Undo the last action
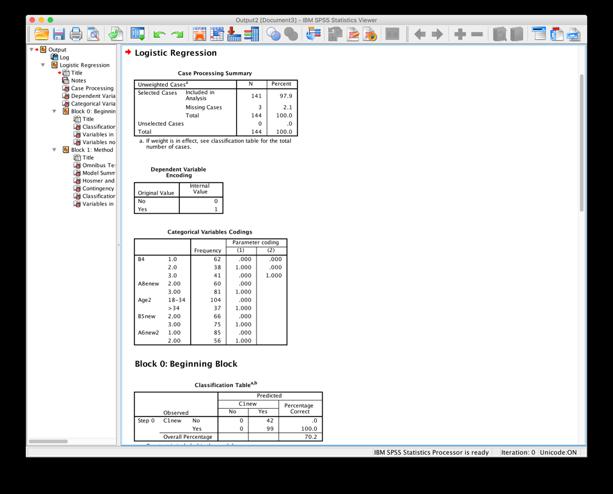 click(159, 35)
